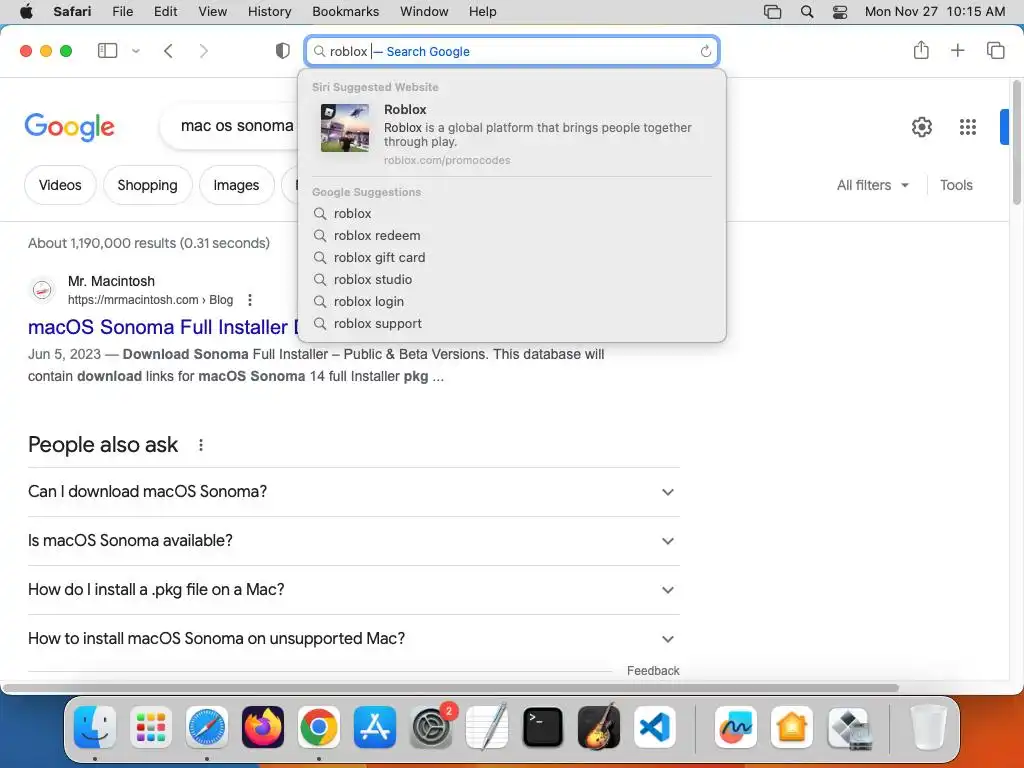Open the Bookmarks menu
Screen dimensions: 1024x768
(345, 12)
